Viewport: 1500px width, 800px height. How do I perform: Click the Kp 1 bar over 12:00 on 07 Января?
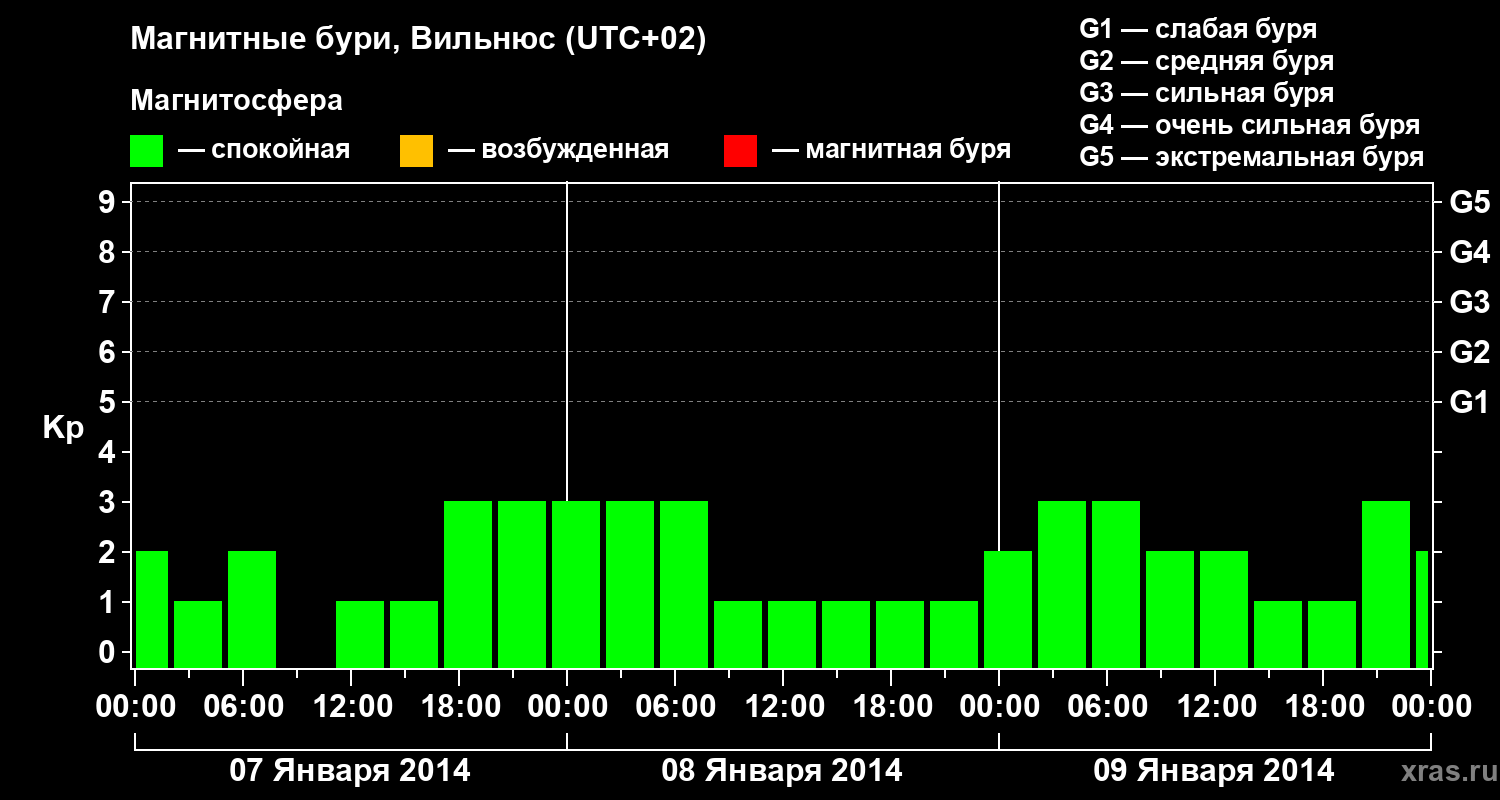tap(360, 634)
